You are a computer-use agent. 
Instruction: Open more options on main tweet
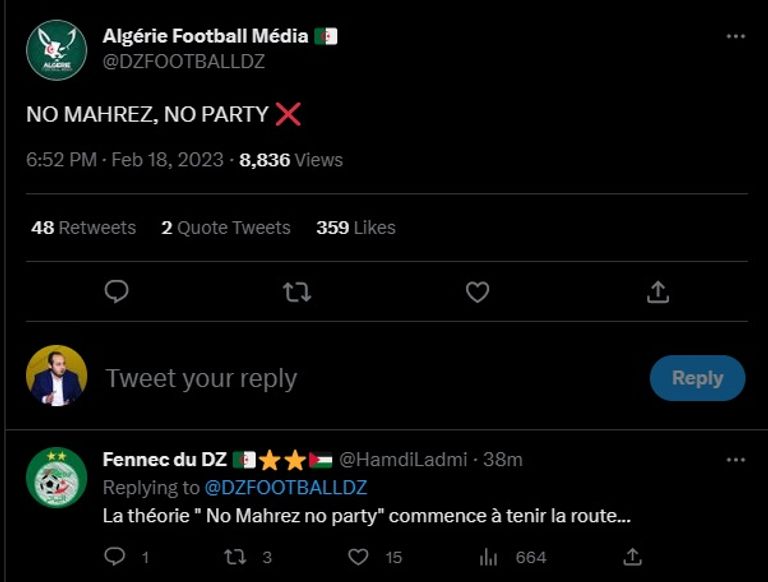[x=736, y=36]
